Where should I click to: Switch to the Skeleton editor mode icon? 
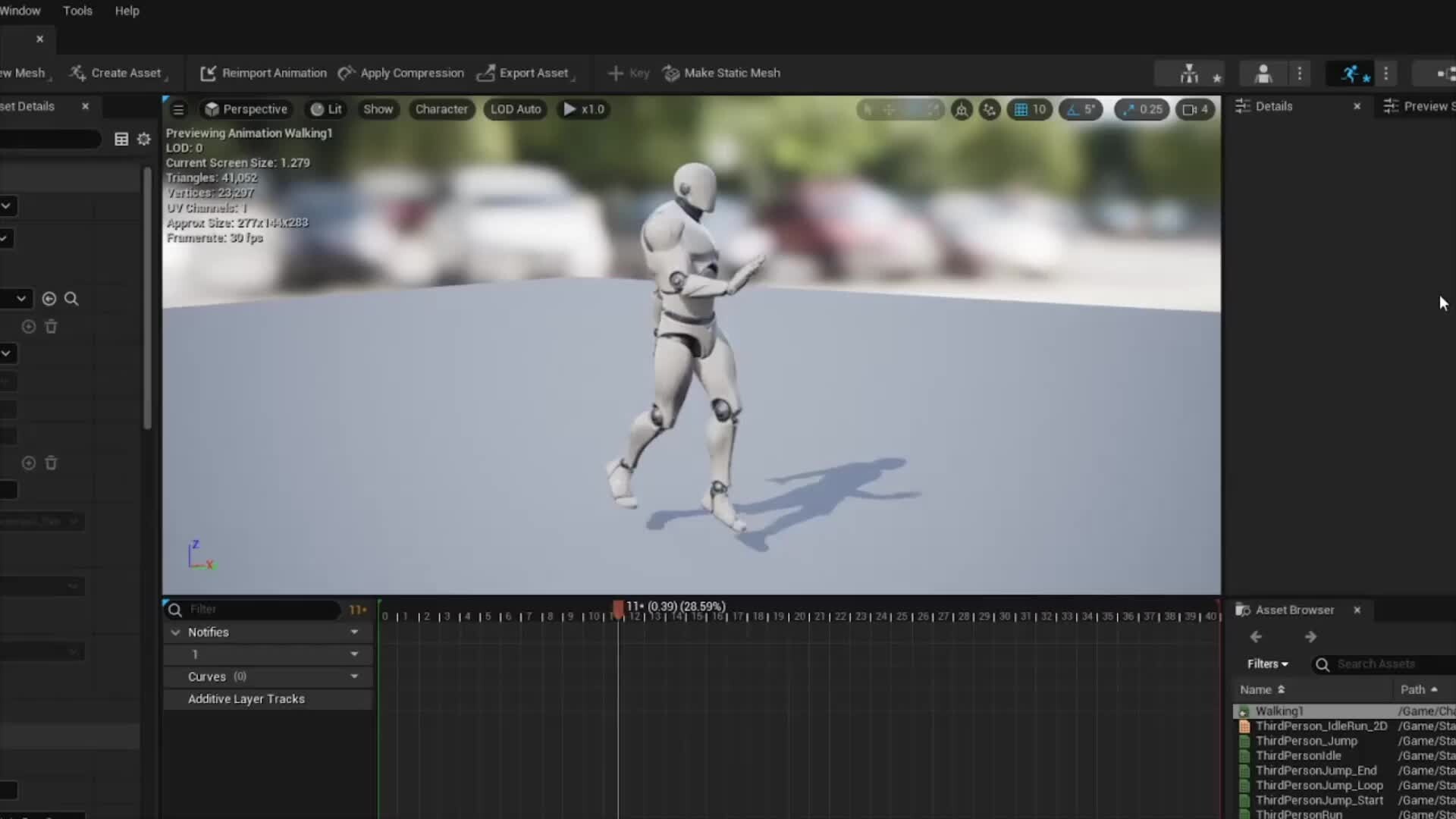(1189, 73)
